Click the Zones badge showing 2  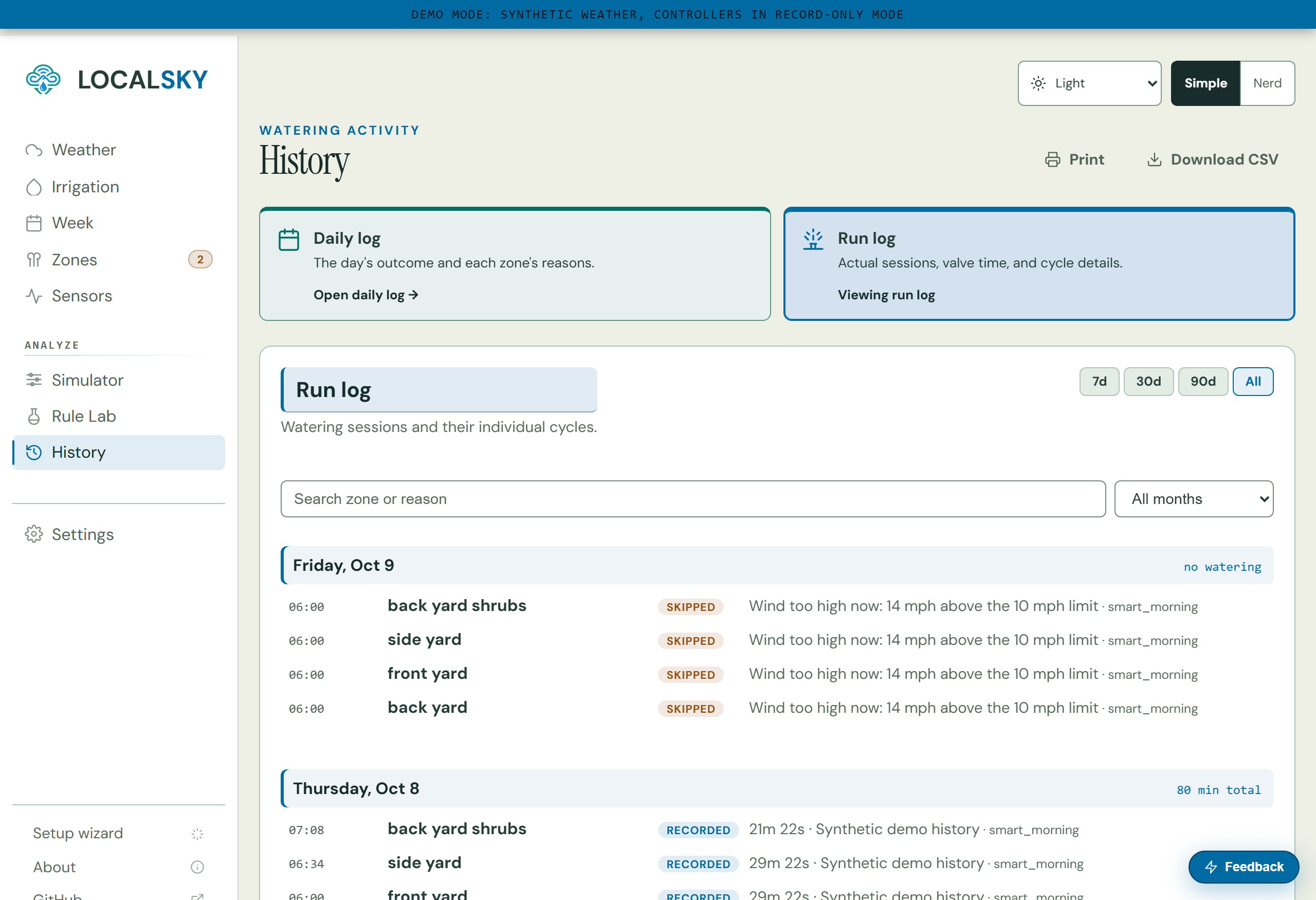tap(200, 259)
